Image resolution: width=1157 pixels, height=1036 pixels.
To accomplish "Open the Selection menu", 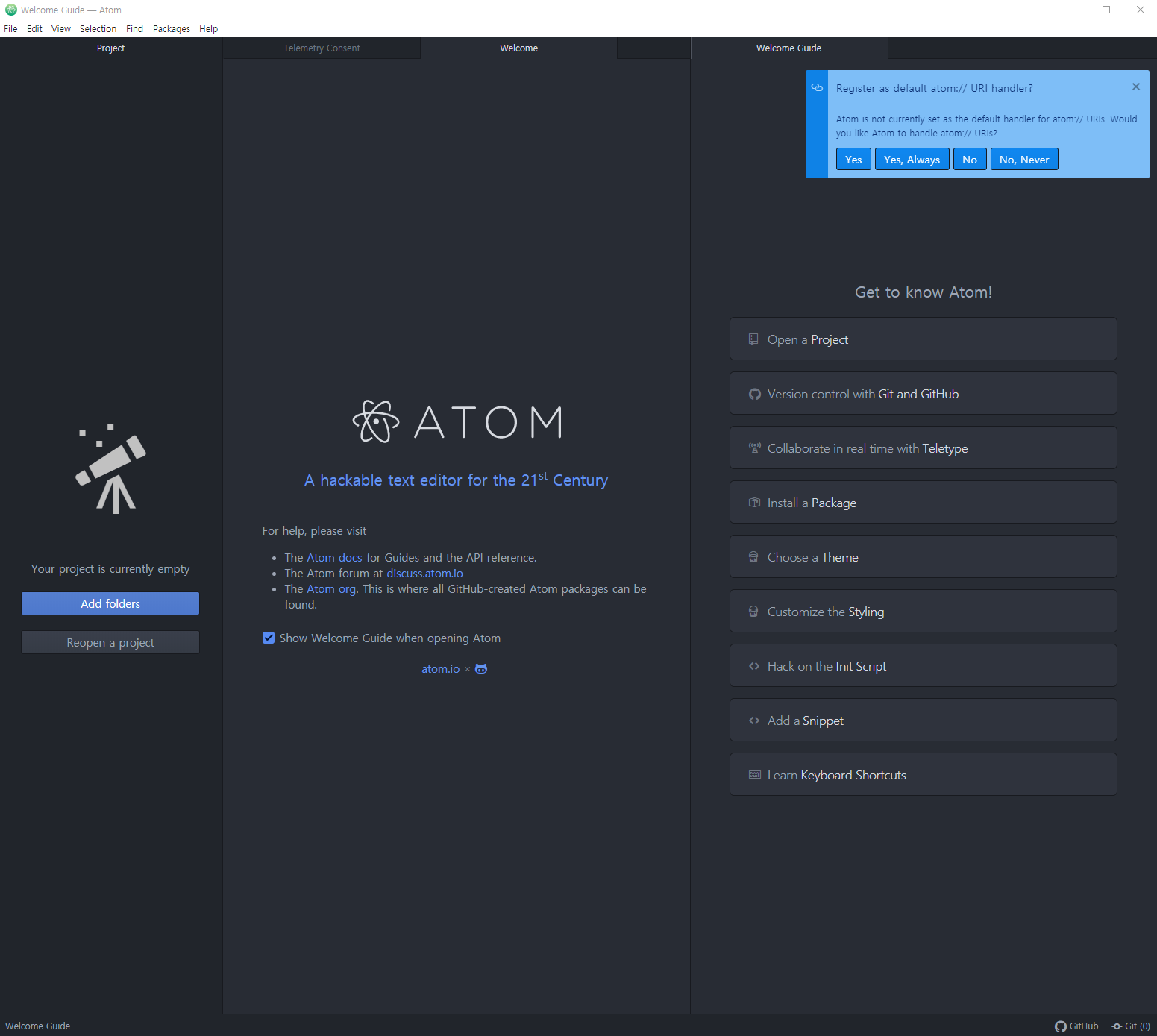I will click(x=98, y=29).
